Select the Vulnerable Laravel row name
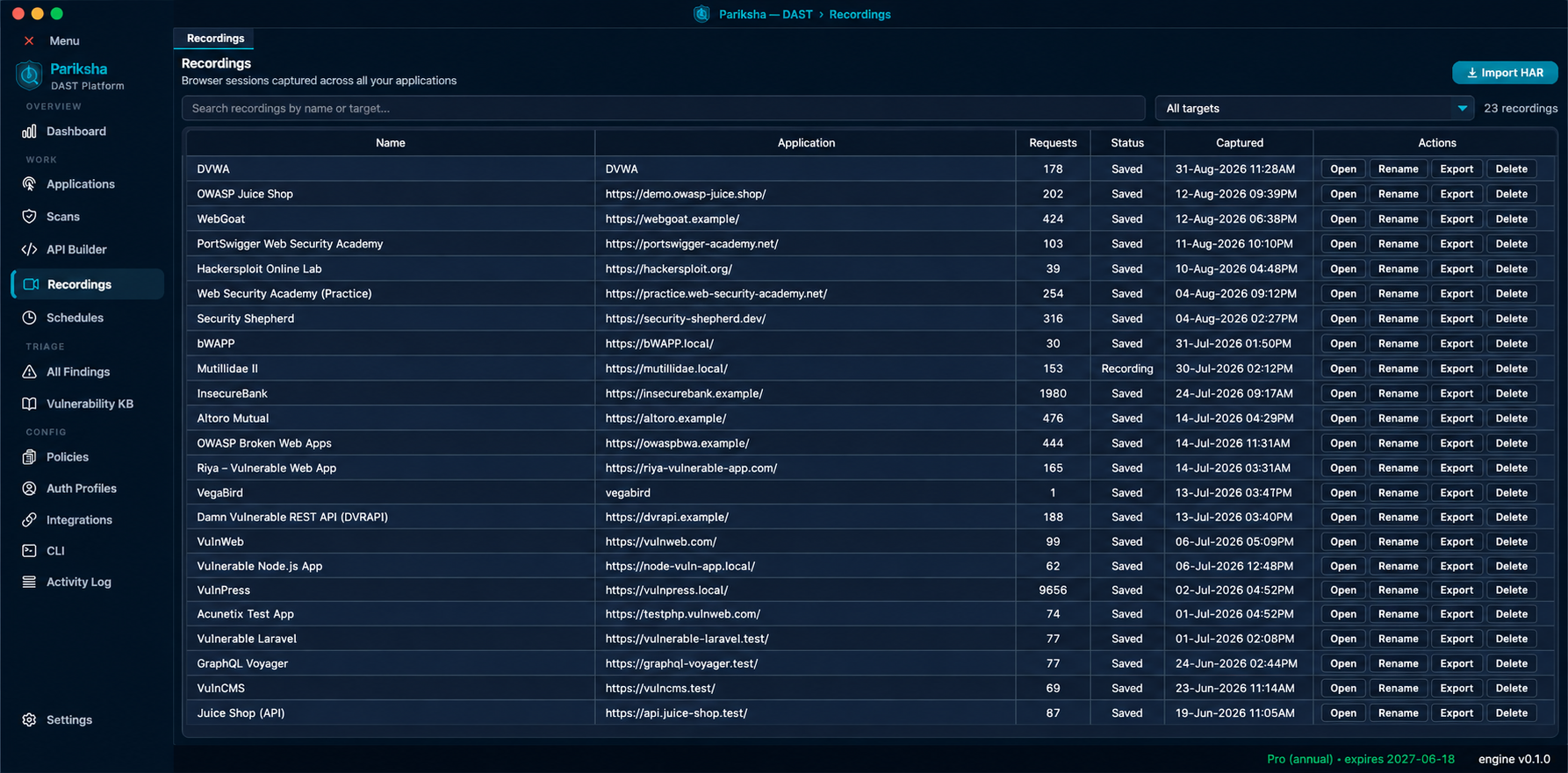The image size is (1568, 773). (247, 639)
